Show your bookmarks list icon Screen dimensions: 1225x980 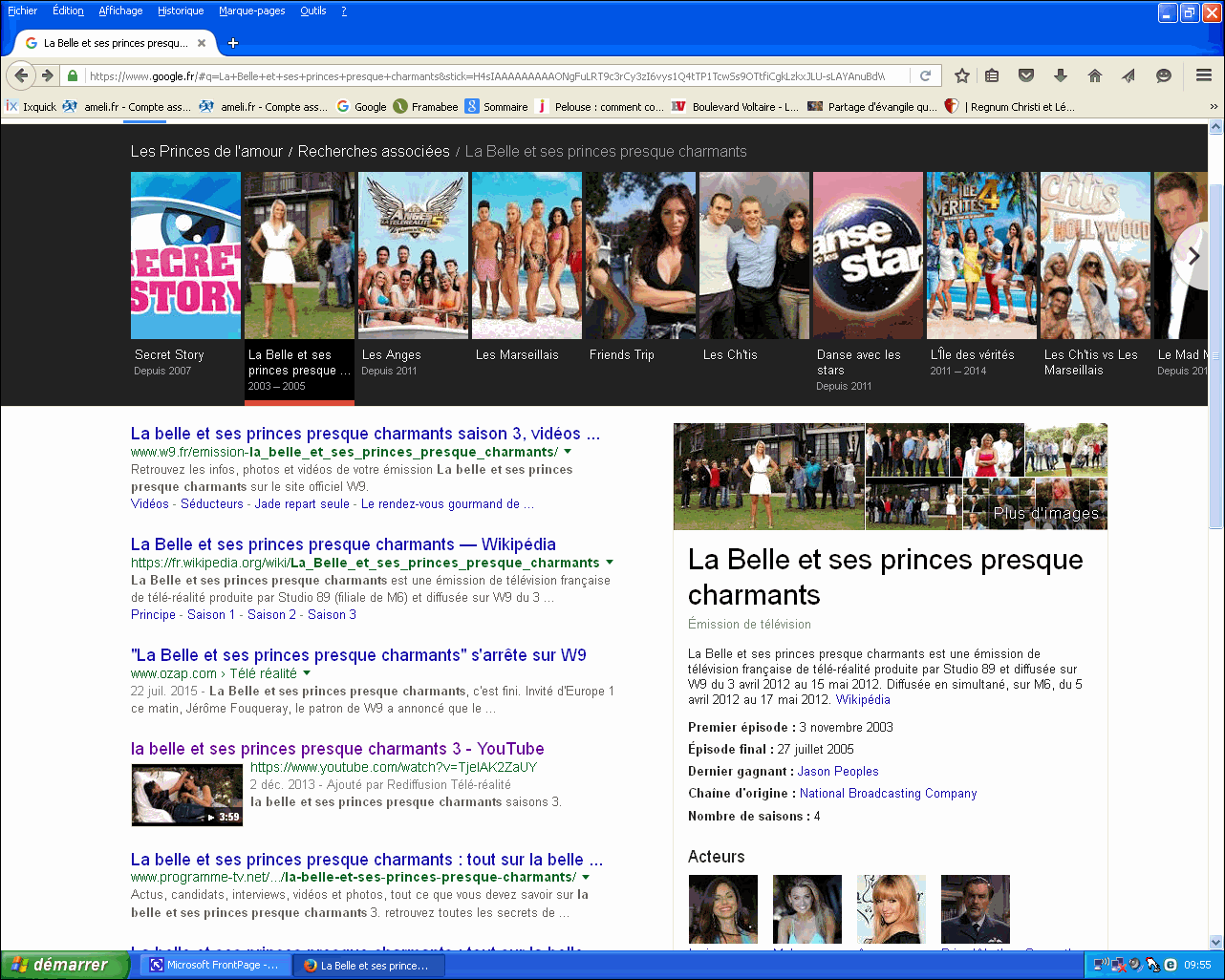pos(992,75)
